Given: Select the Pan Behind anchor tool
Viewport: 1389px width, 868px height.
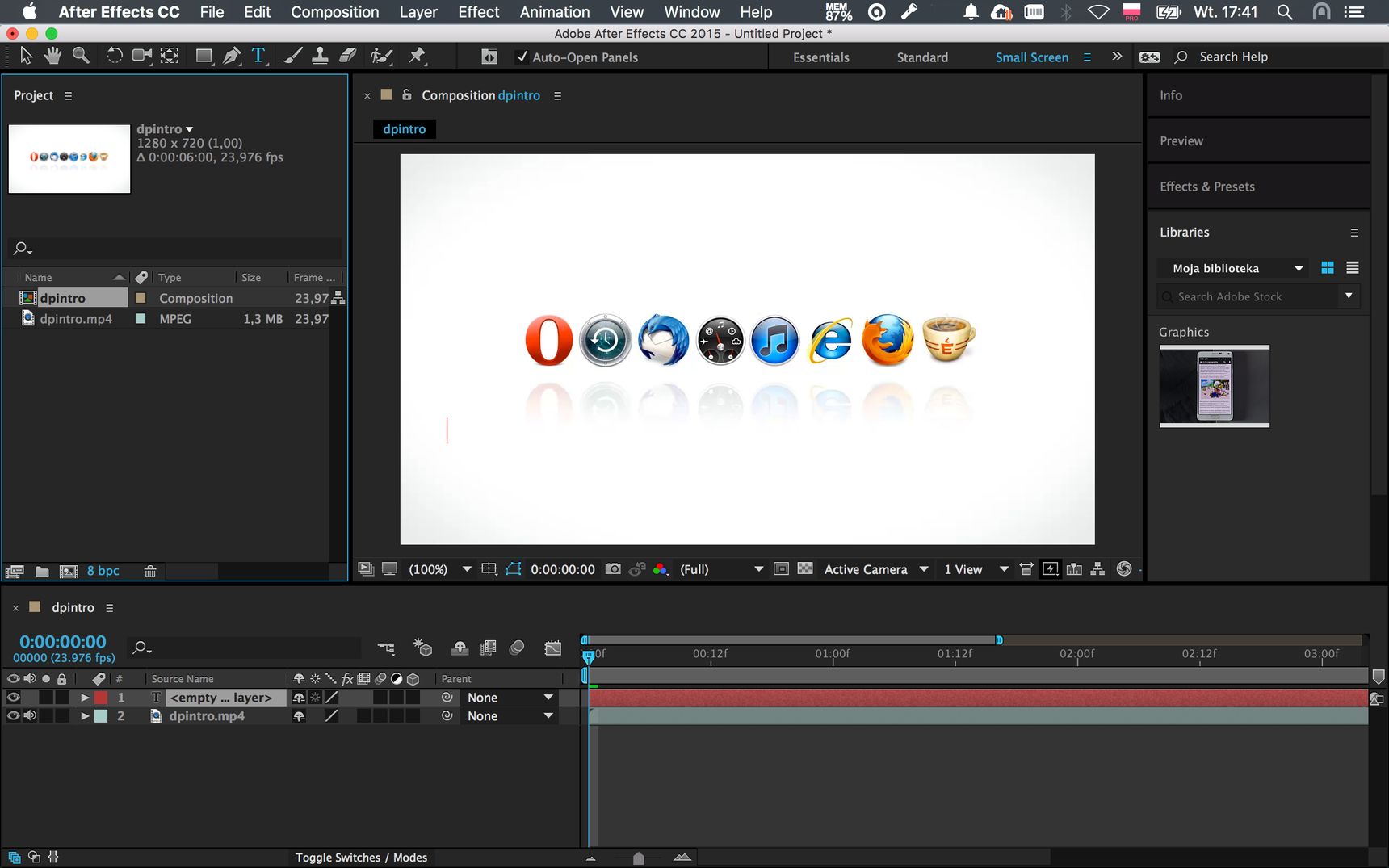Looking at the screenshot, I should (x=170, y=56).
